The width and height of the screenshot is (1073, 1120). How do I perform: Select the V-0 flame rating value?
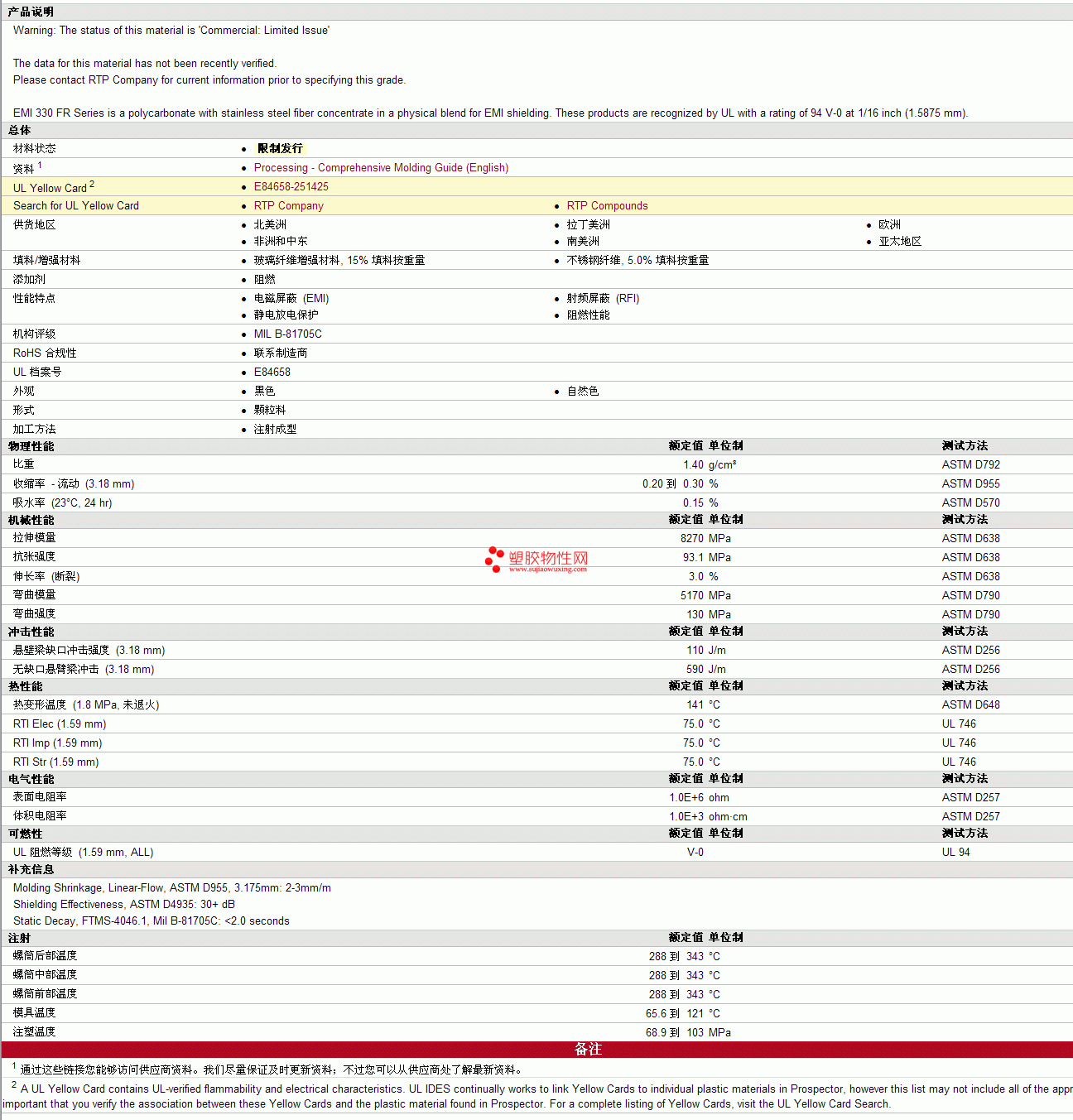[x=695, y=852]
